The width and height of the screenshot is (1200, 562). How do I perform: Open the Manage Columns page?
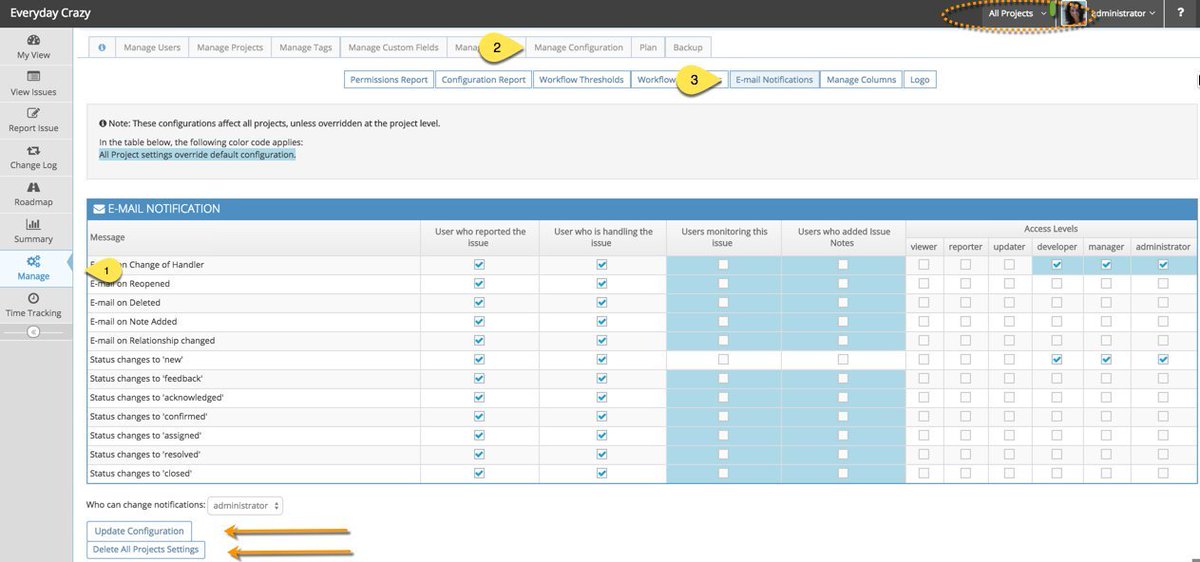click(861, 79)
